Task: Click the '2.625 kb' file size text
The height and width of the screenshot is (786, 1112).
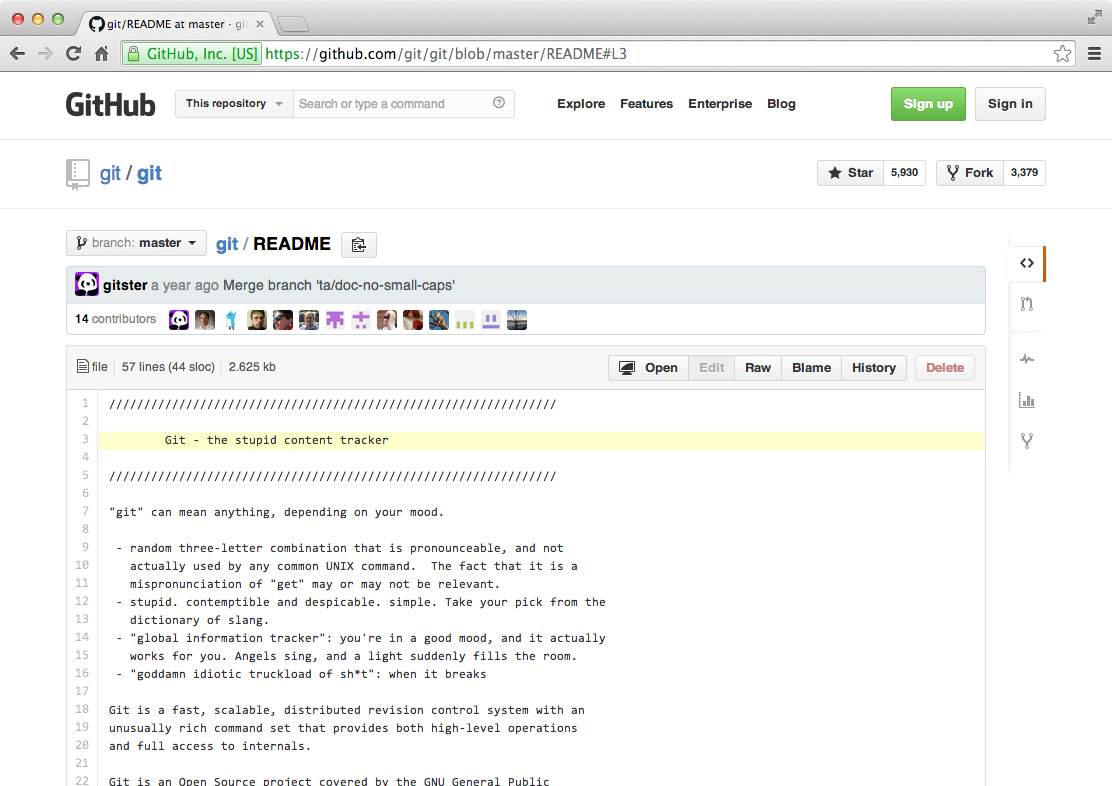Action: (x=252, y=367)
